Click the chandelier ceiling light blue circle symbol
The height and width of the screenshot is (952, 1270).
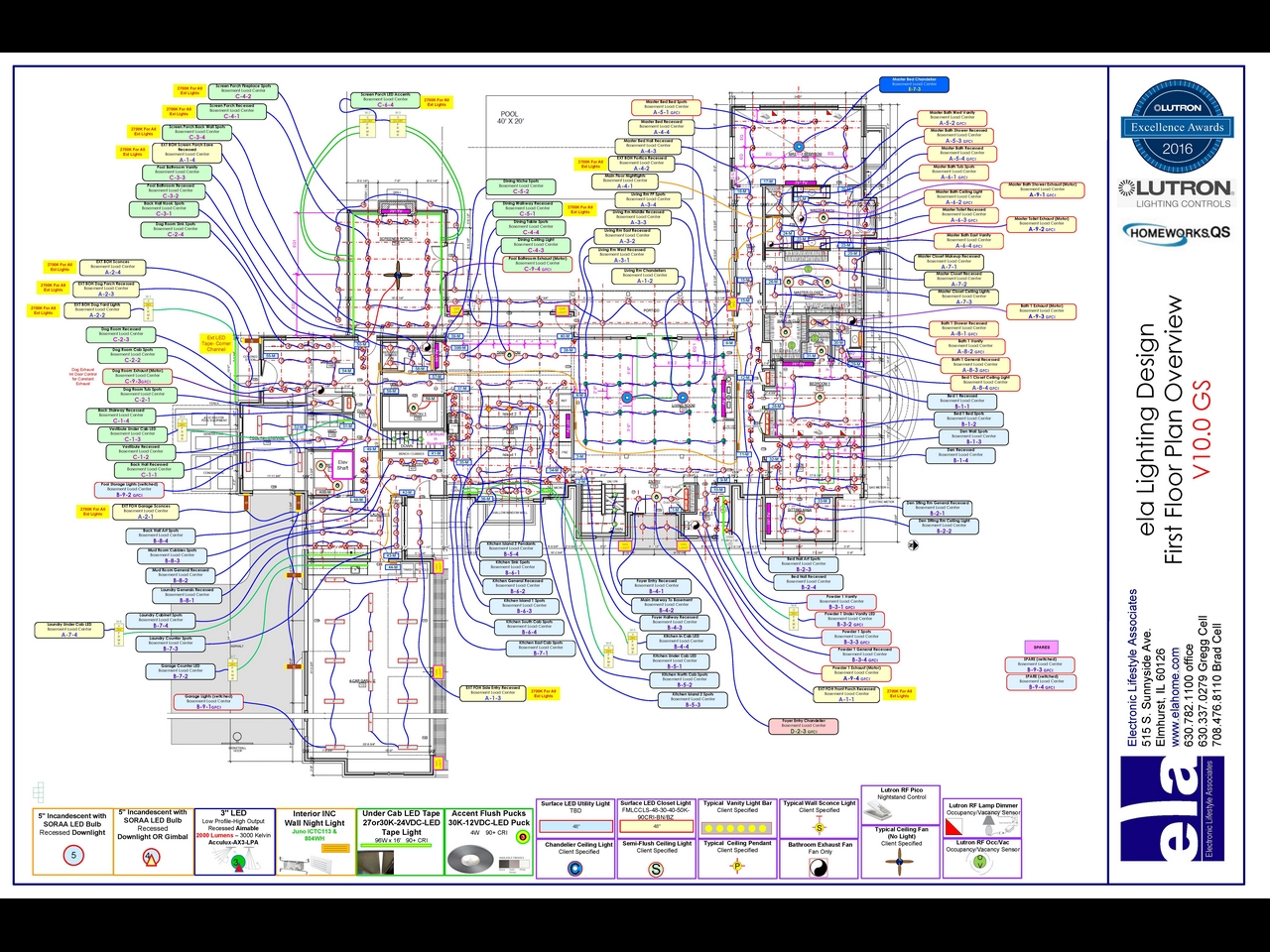click(575, 869)
